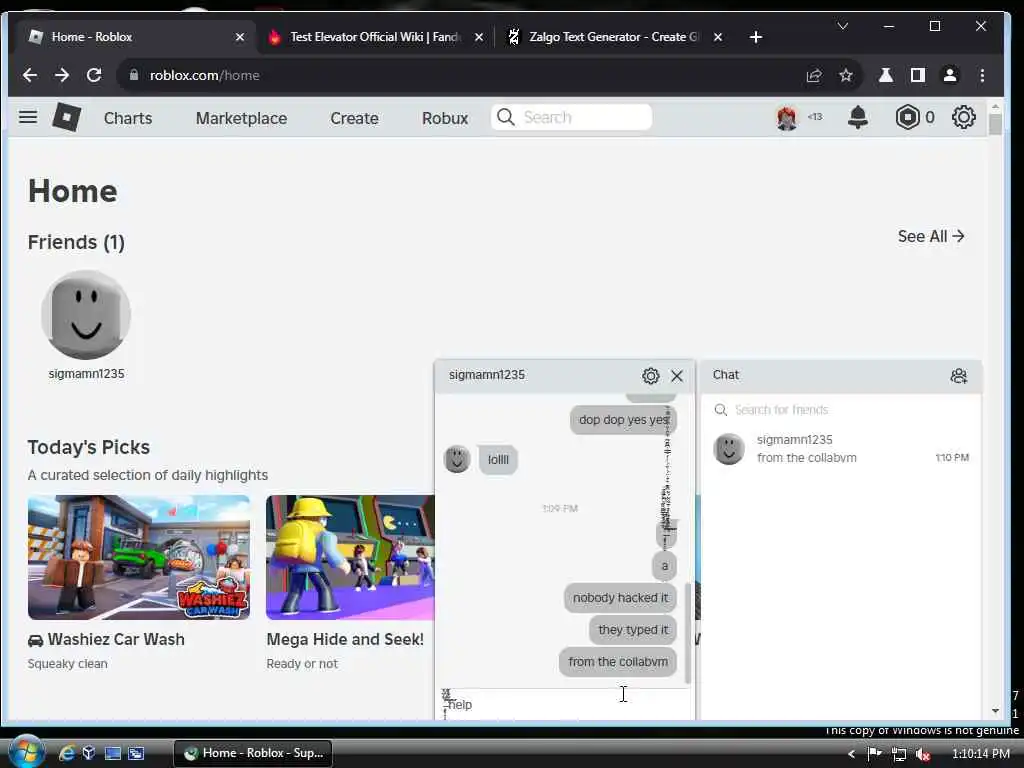Click the Roblox logo in the navbar
This screenshot has height=768, width=1024.
(66, 118)
